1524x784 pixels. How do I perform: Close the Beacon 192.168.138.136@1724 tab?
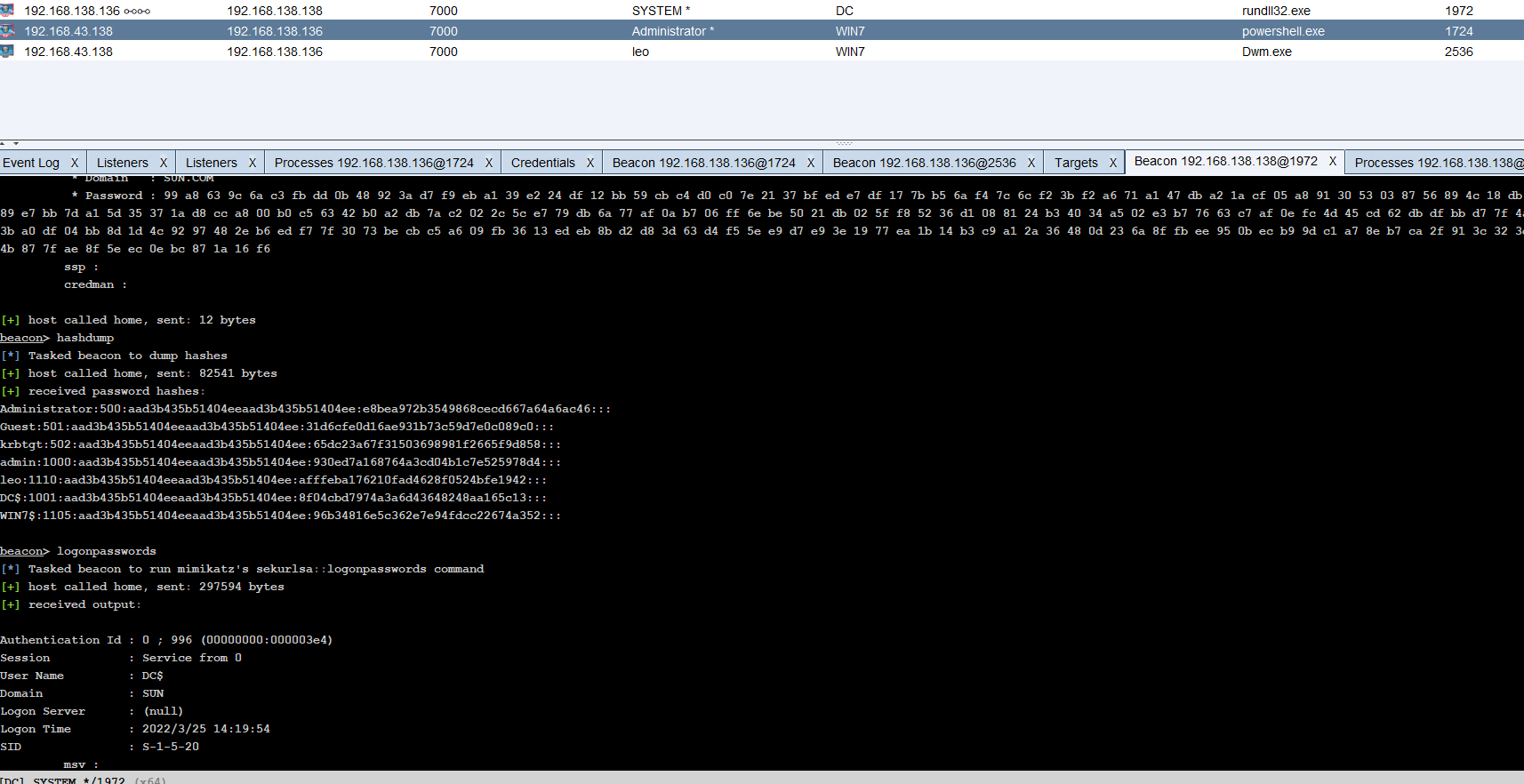pos(811,163)
